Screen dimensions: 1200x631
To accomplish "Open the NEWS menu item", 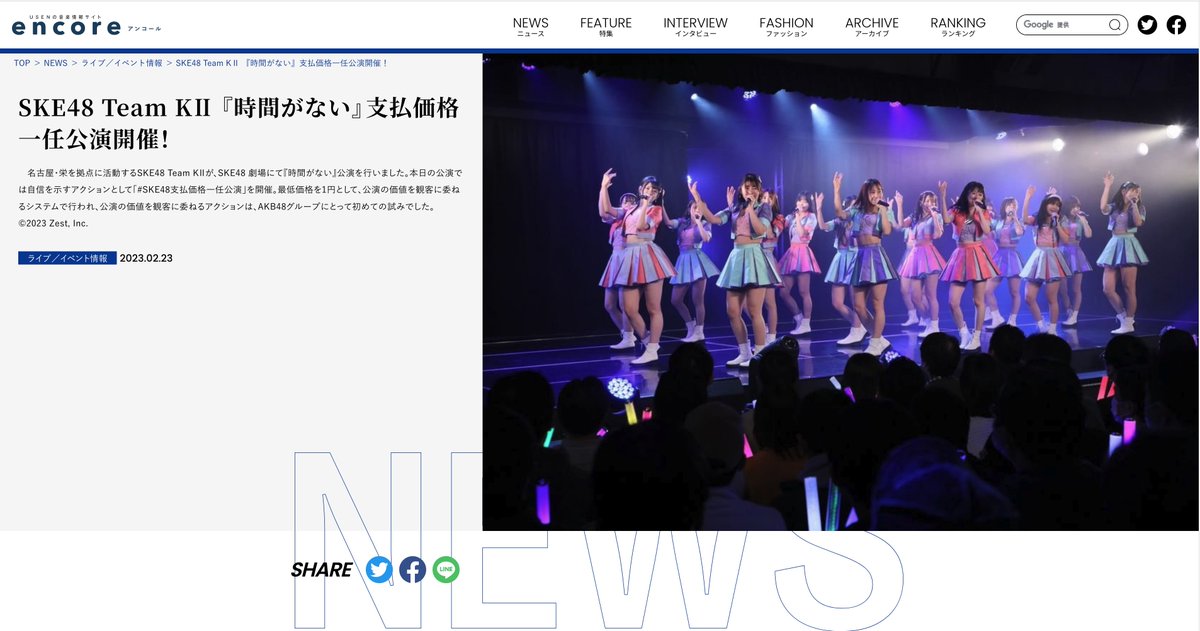I will click(x=531, y=27).
